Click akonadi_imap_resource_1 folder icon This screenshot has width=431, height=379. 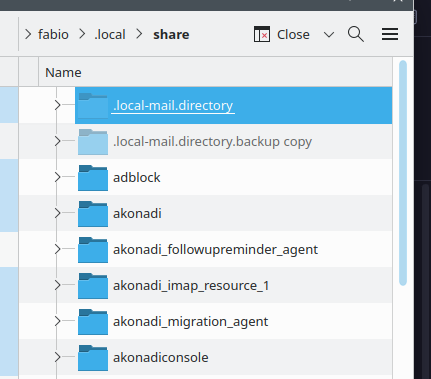coord(93,286)
